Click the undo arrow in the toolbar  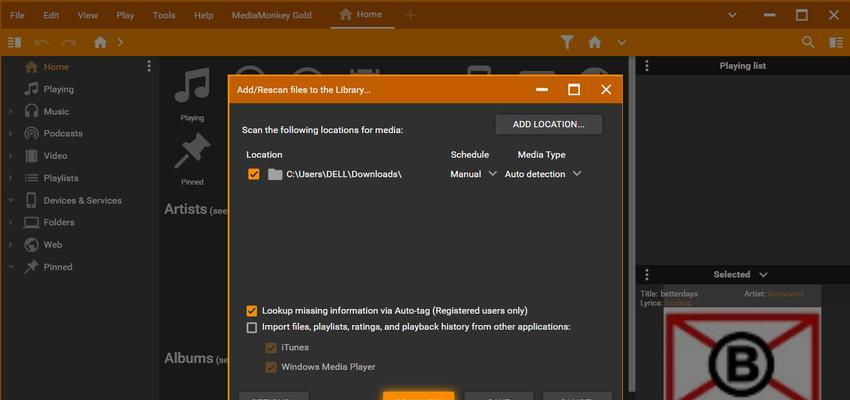(x=42, y=42)
